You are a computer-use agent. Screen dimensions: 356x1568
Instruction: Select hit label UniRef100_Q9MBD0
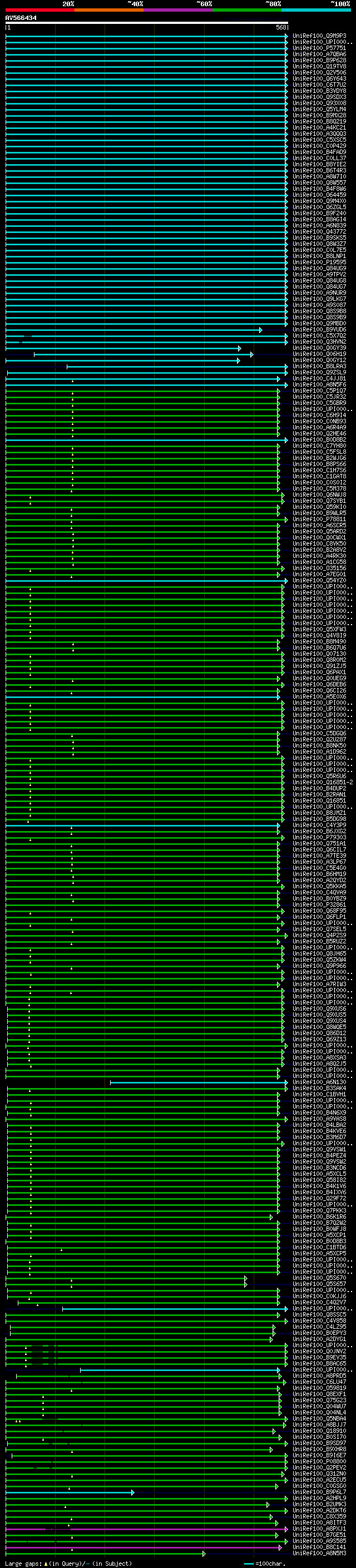click(319, 324)
